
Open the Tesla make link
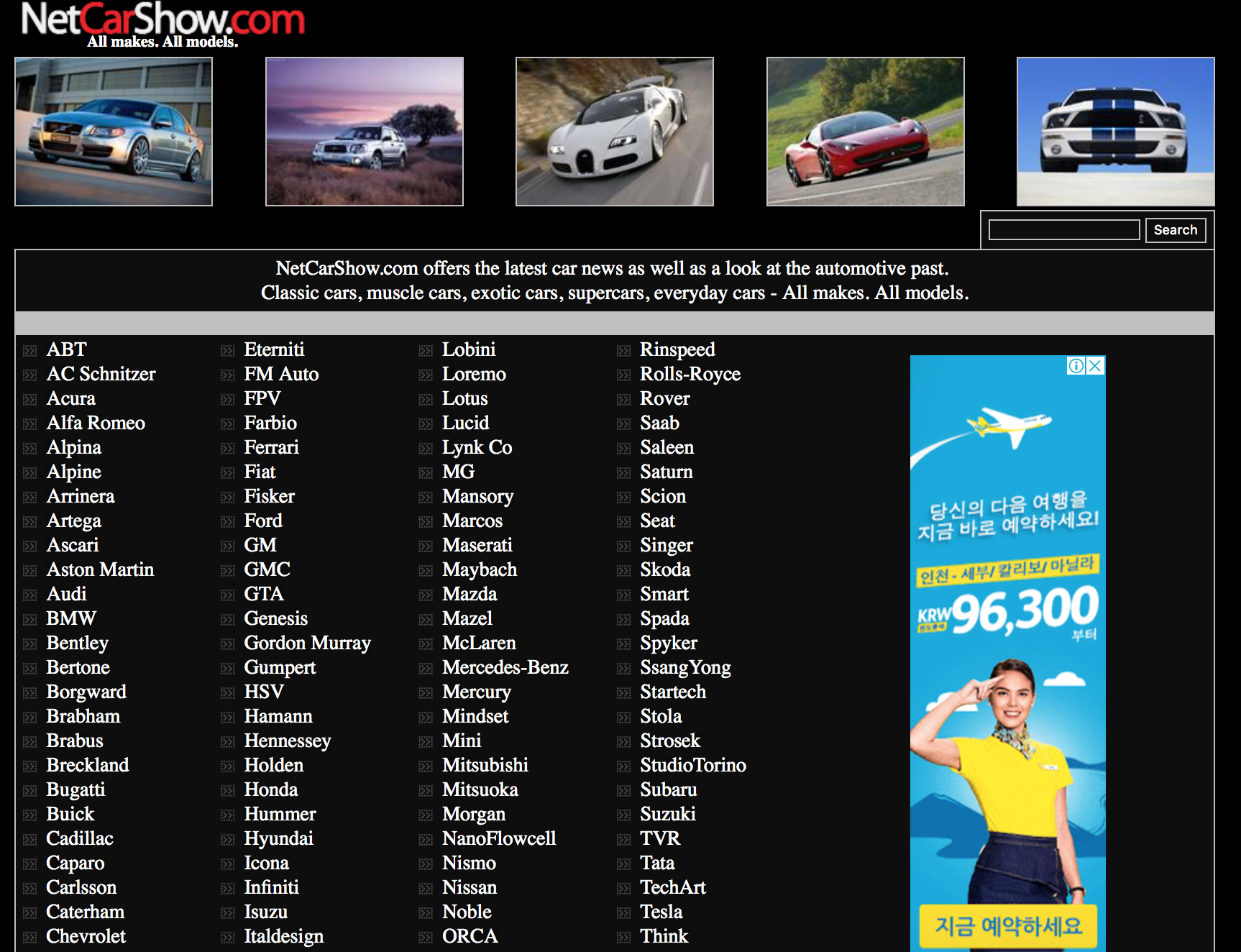pyautogui.click(x=661, y=912)
